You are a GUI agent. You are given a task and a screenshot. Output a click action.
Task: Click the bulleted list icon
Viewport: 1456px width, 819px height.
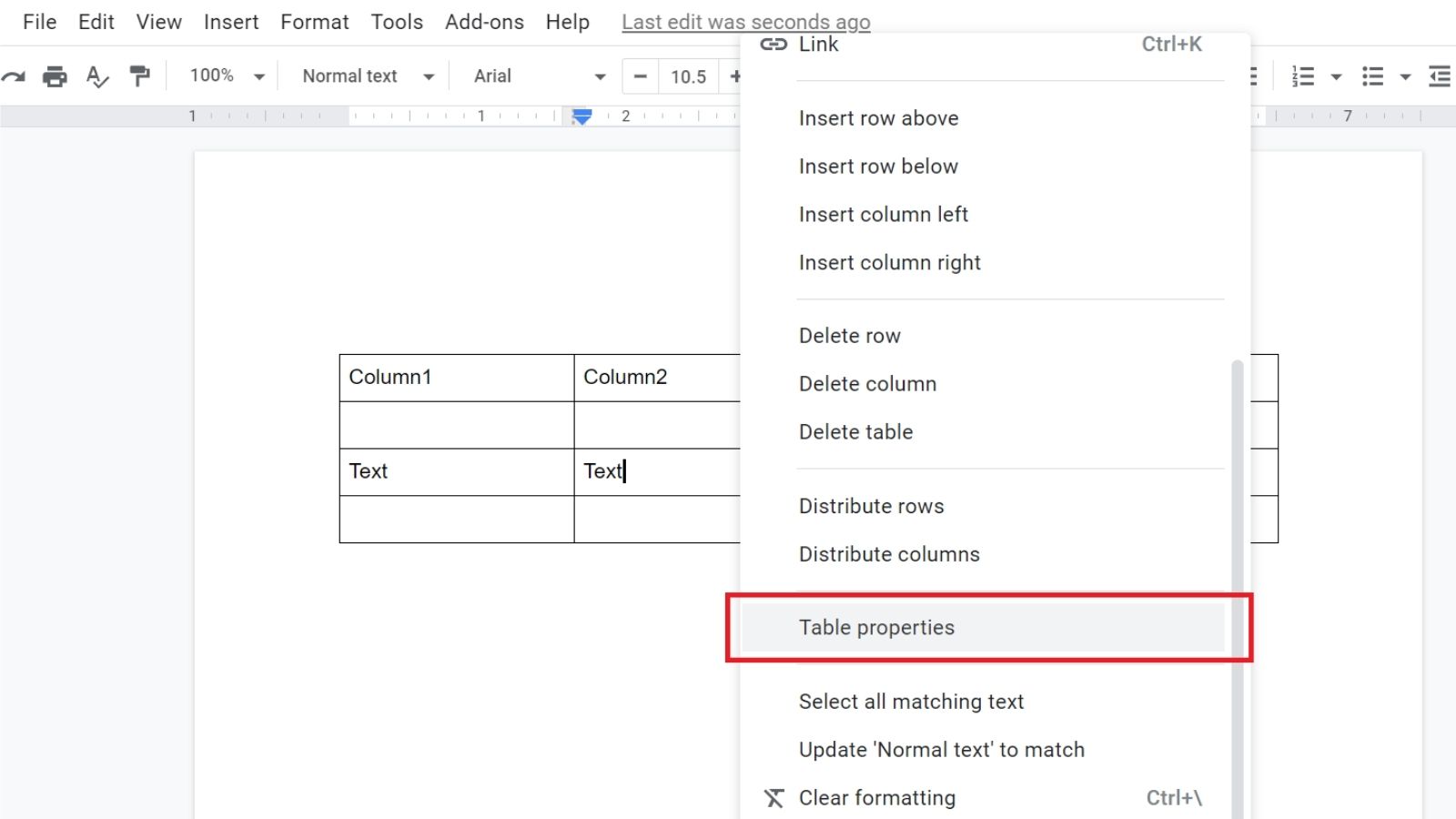pyautogui.click(x=1372, y=76)
